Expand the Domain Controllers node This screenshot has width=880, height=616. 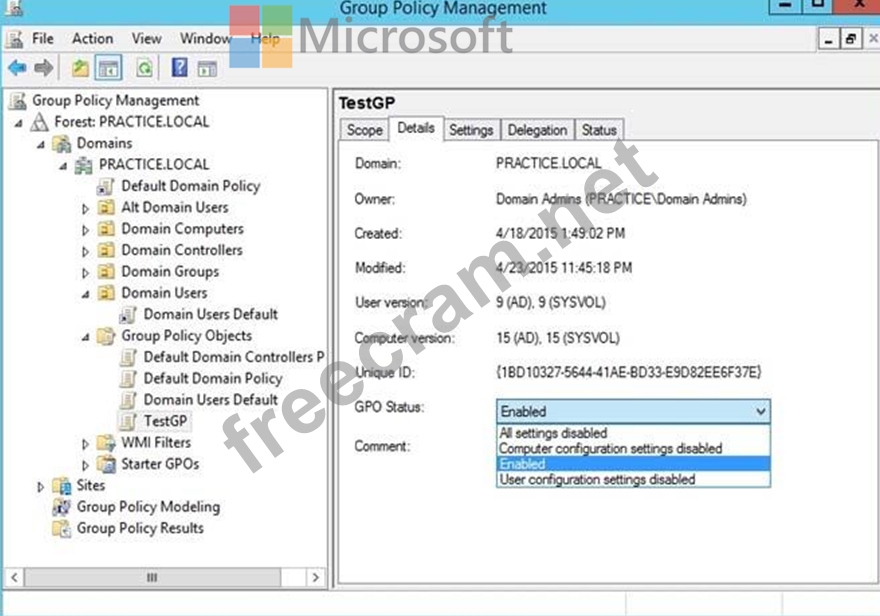[85, 251]
